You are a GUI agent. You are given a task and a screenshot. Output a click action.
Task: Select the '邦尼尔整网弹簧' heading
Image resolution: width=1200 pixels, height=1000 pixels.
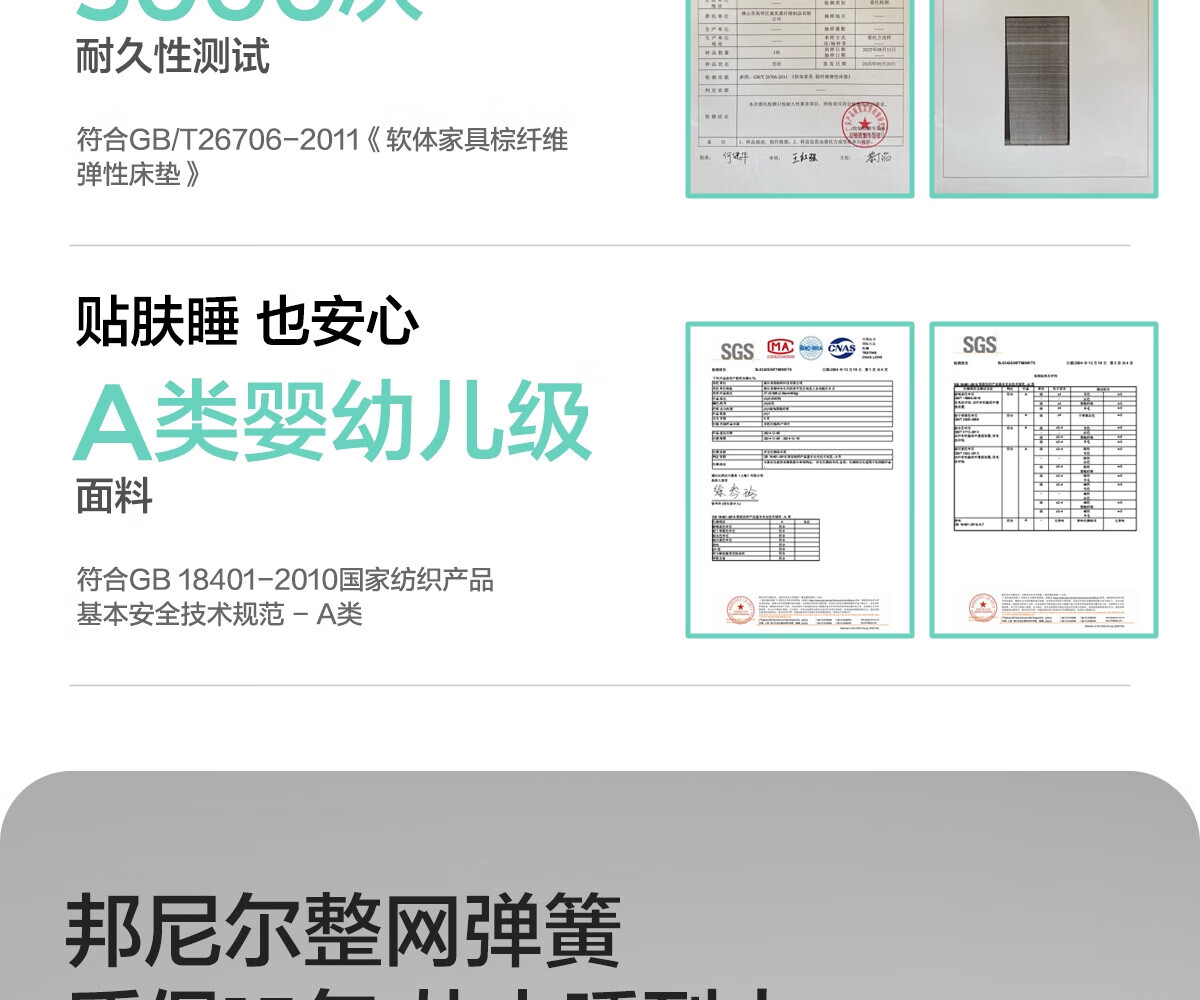coord(343,931)
